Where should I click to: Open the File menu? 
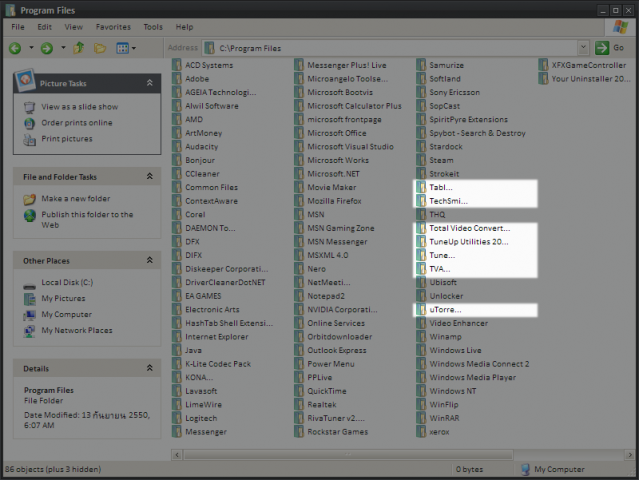click(x=18, y=27)
